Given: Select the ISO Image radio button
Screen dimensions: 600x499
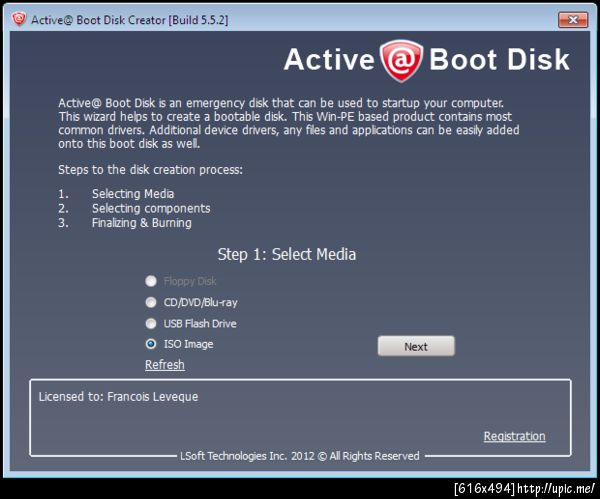Looking at the screenshot, I should point(151,344).
